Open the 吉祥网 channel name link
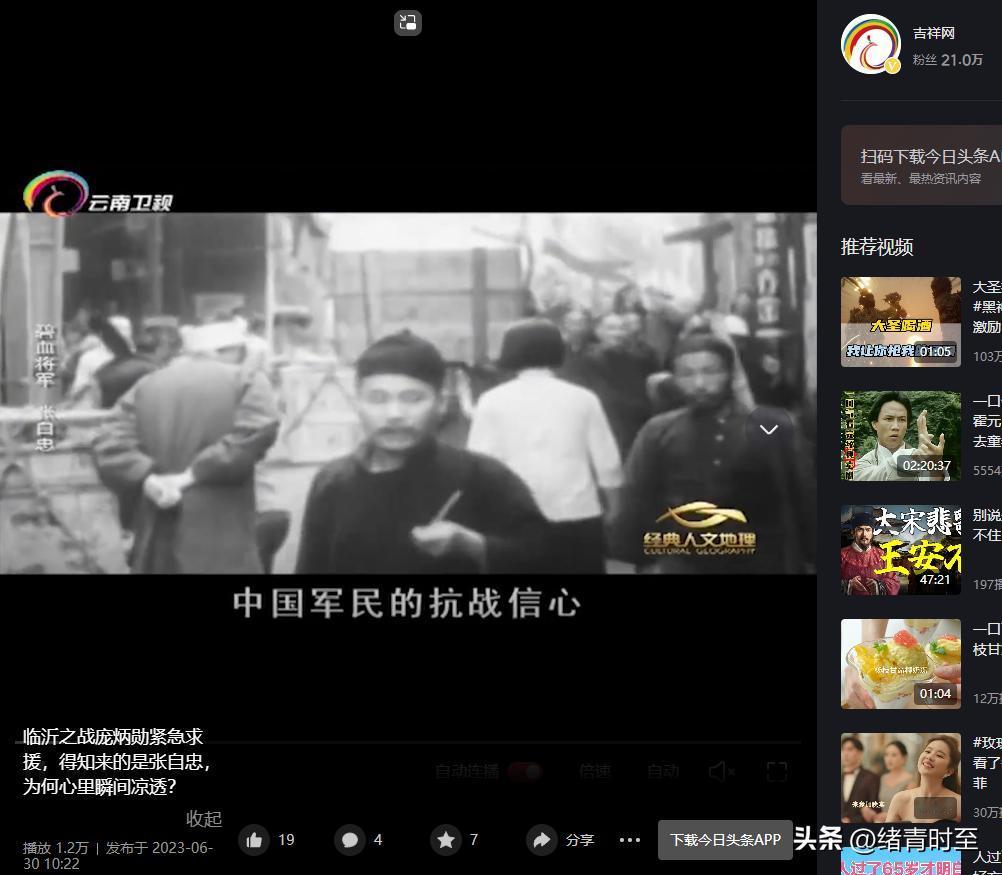1002x875 pixels. pyautogui.click(x=934, y=33)
